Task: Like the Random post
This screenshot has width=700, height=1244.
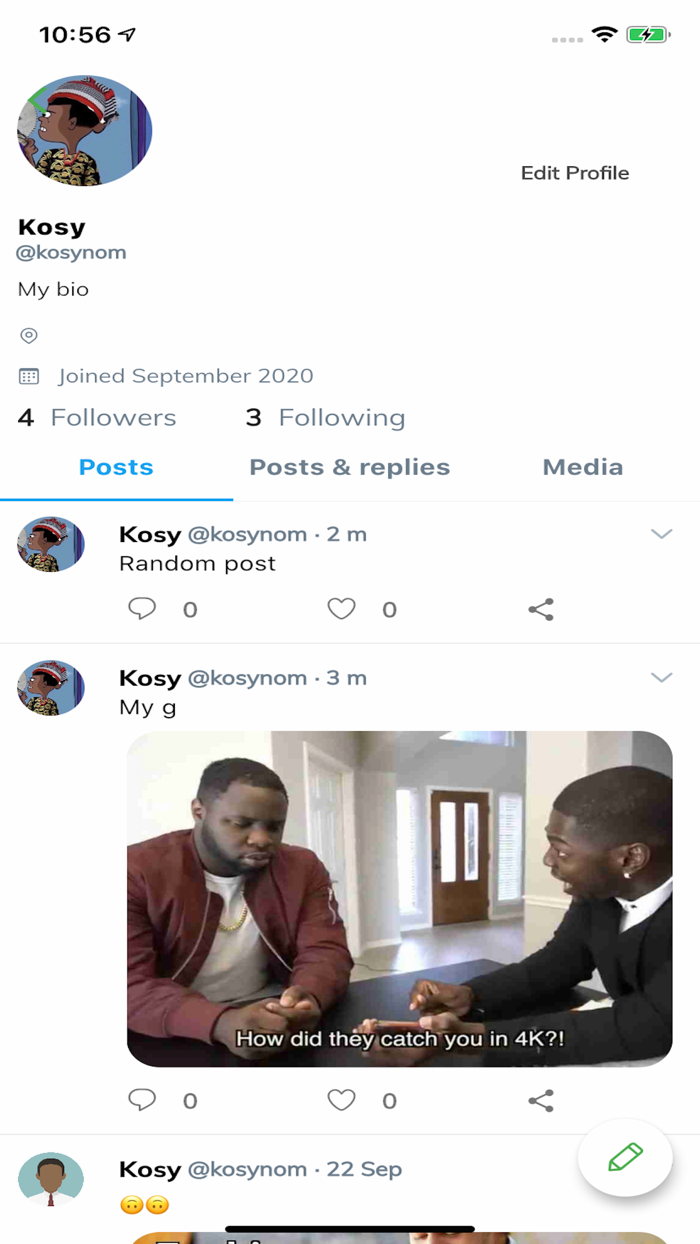Action: pos(341,609)
